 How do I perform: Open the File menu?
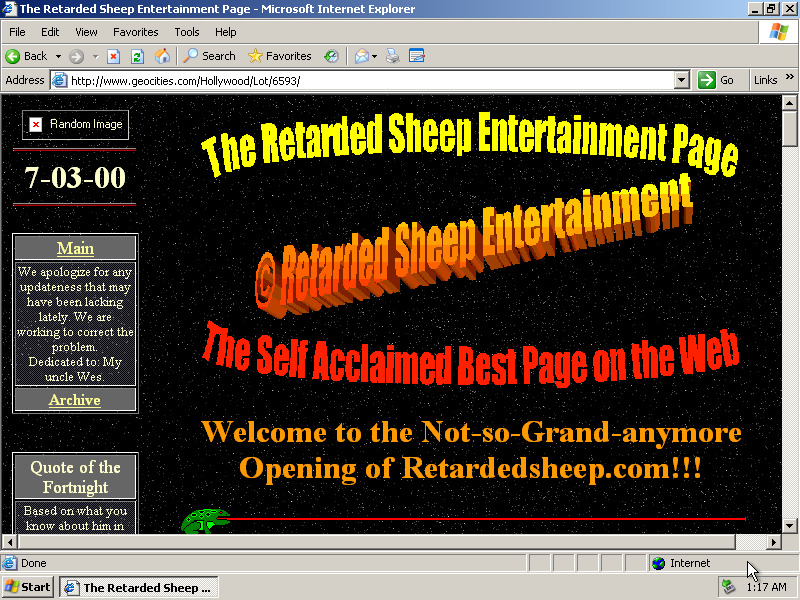(x=17, y=32)
